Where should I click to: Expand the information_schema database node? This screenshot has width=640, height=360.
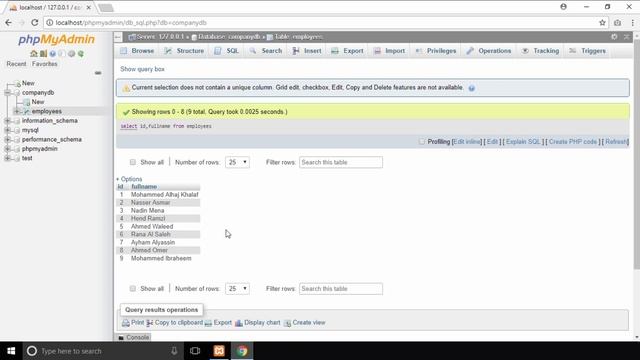click(7, 121)
